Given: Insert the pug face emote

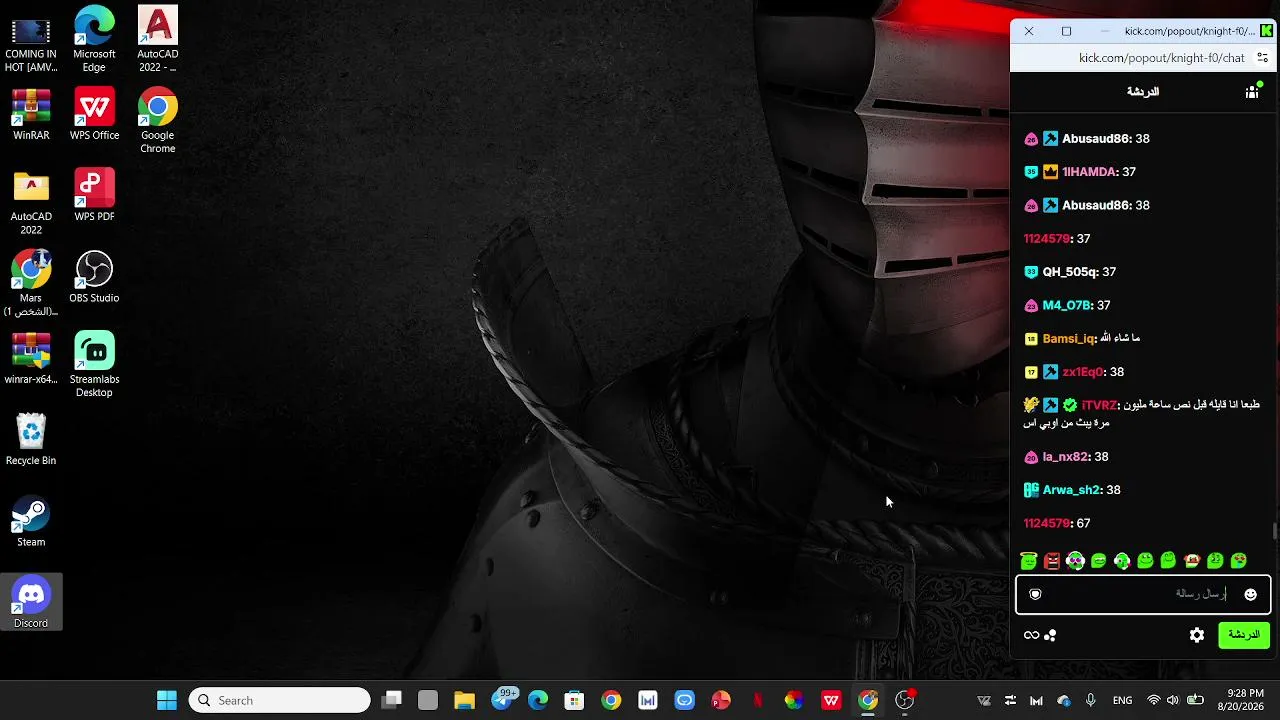Looking at the screenshot, I should click(x=1192, y=561).
